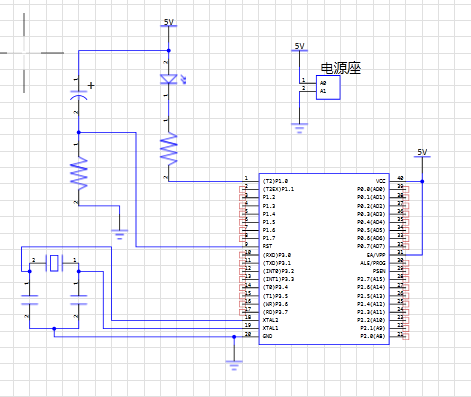This screenshot has width=471, height=397.
Task: Select the XTAL1 pin label
Action: 270,328
